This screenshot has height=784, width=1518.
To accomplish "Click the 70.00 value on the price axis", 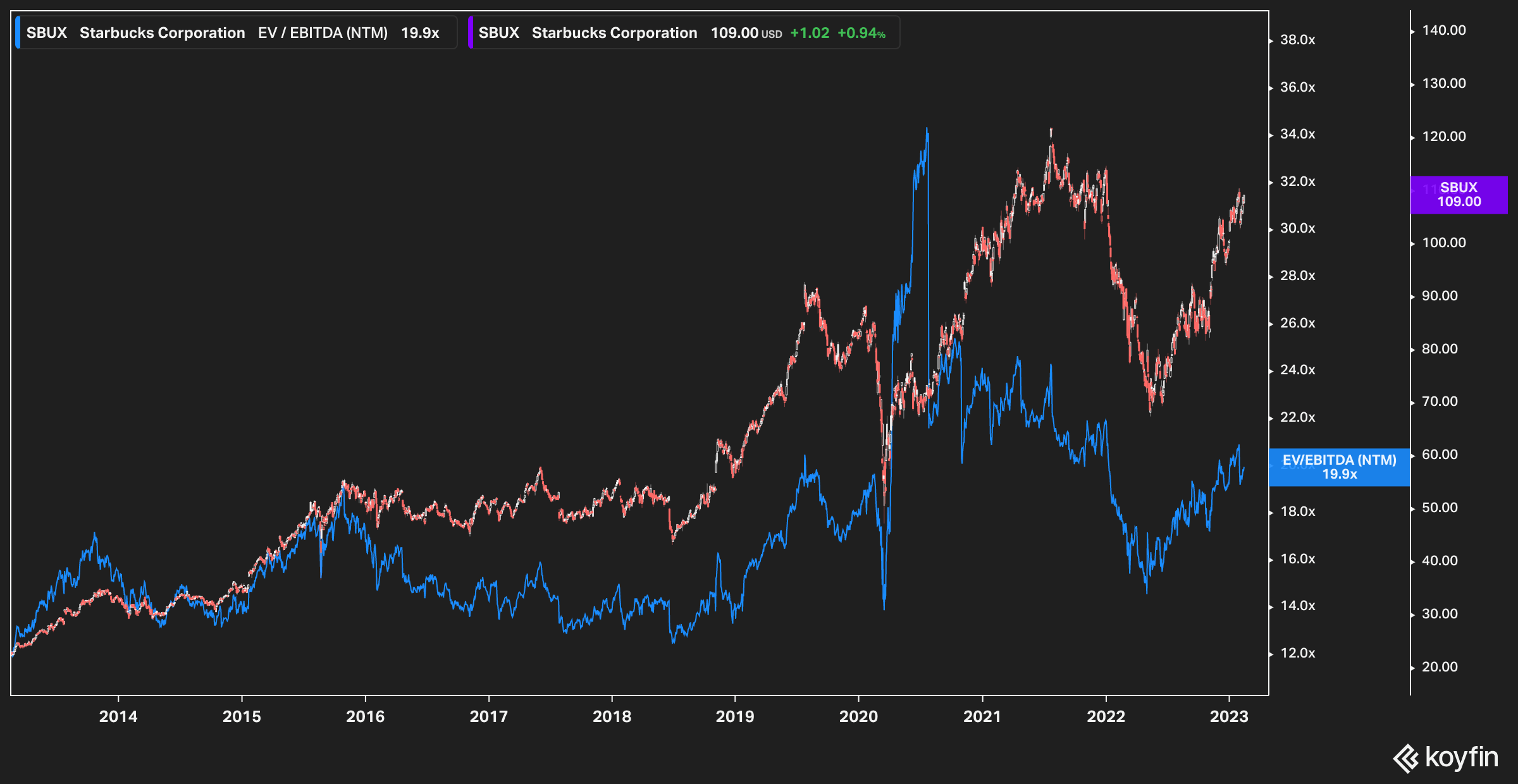I will click(1440, 401).
